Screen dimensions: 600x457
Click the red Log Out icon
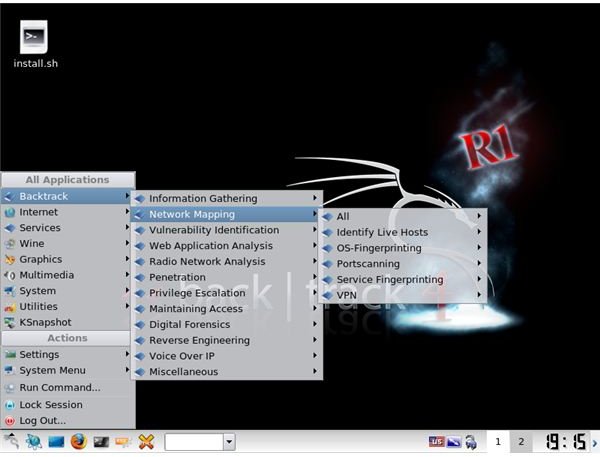pos(10,421)
